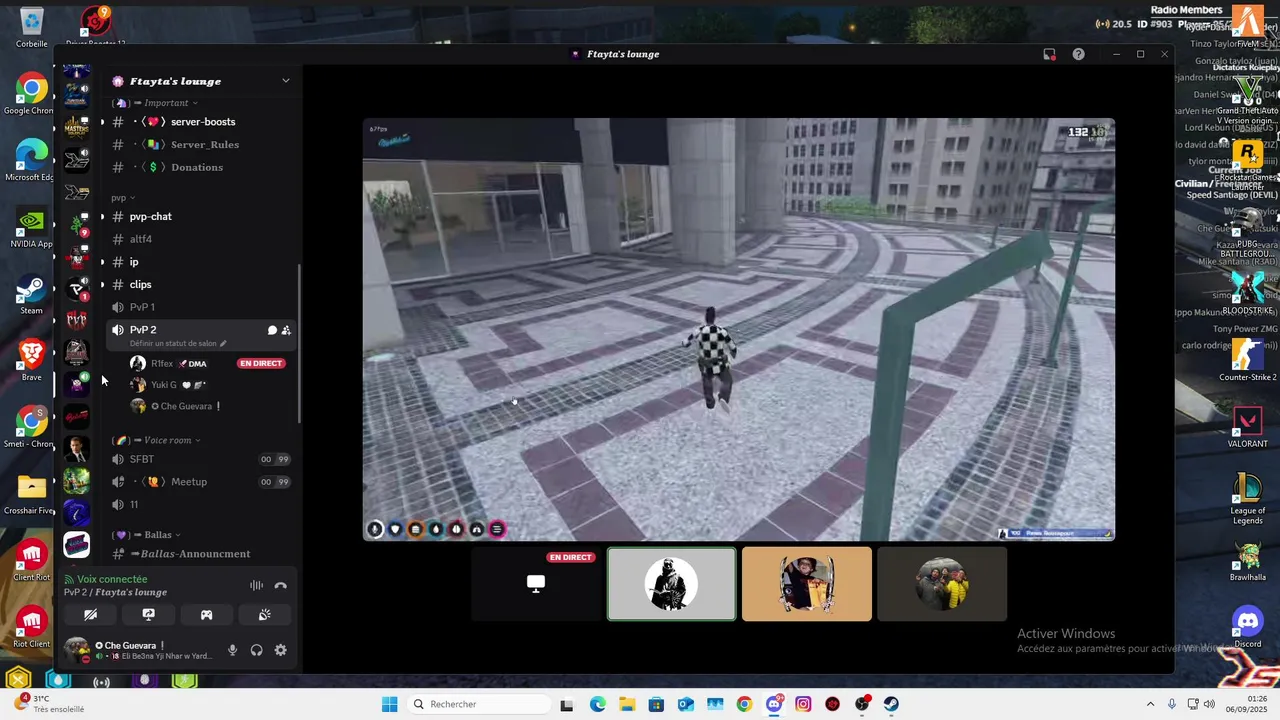Disconnect from the voice channel

click(281, 585)
